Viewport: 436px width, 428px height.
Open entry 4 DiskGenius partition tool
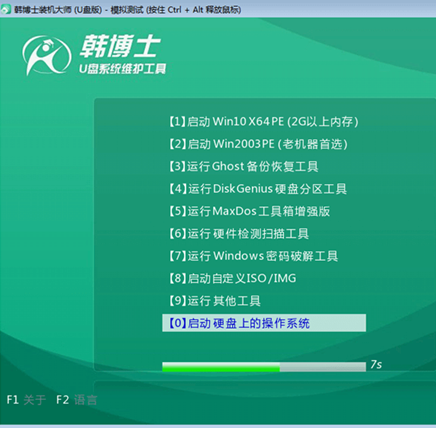[x=257, y=189]
